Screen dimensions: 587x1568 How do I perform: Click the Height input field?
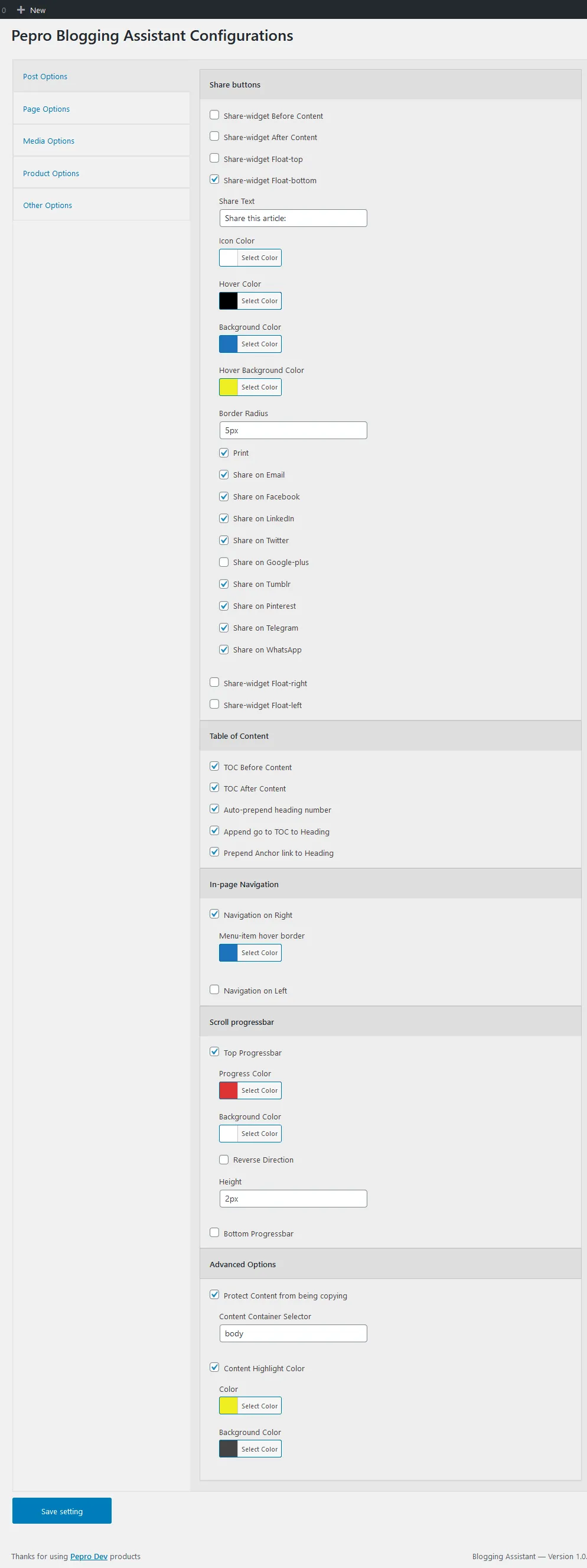click(293, 1199)
